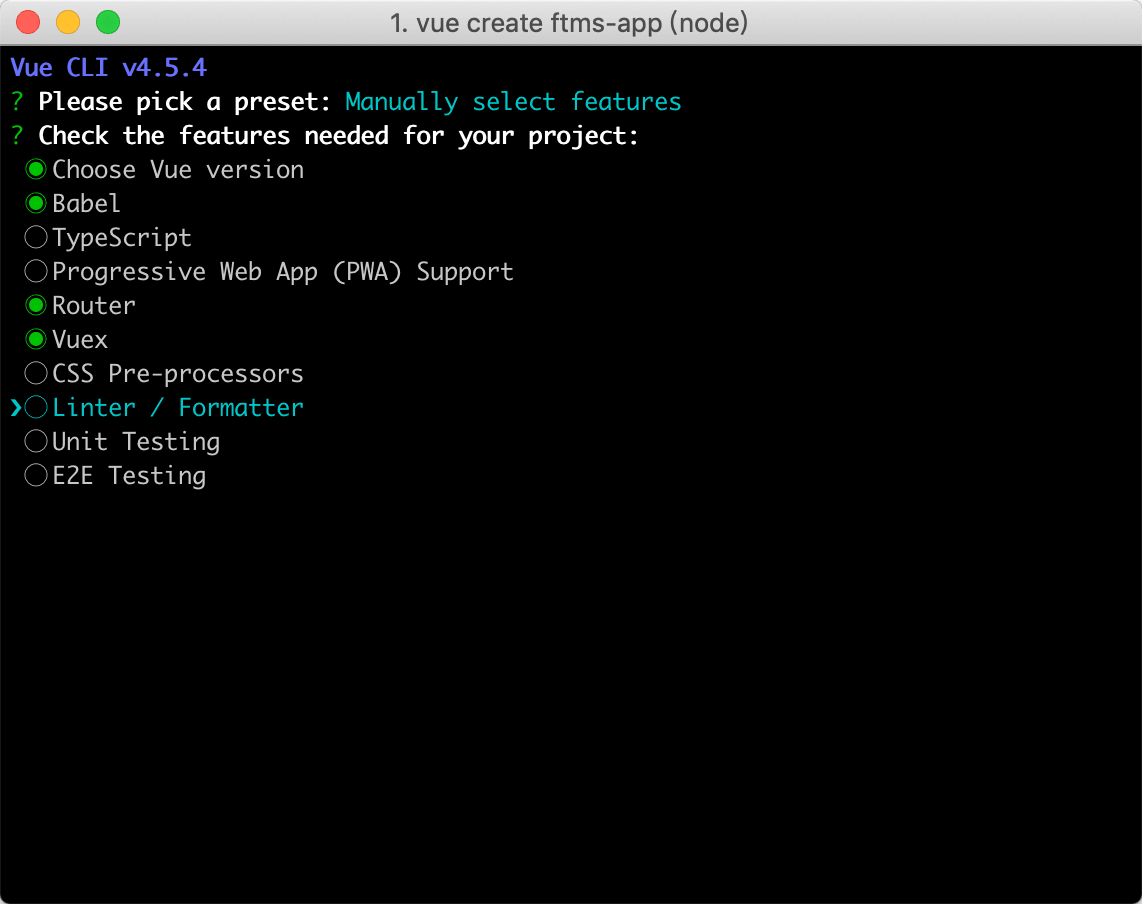Image resolution: width=1142 pixels, height=904 pixels.
Task: Uncheck the Babel feature circle
Action: 37,204
